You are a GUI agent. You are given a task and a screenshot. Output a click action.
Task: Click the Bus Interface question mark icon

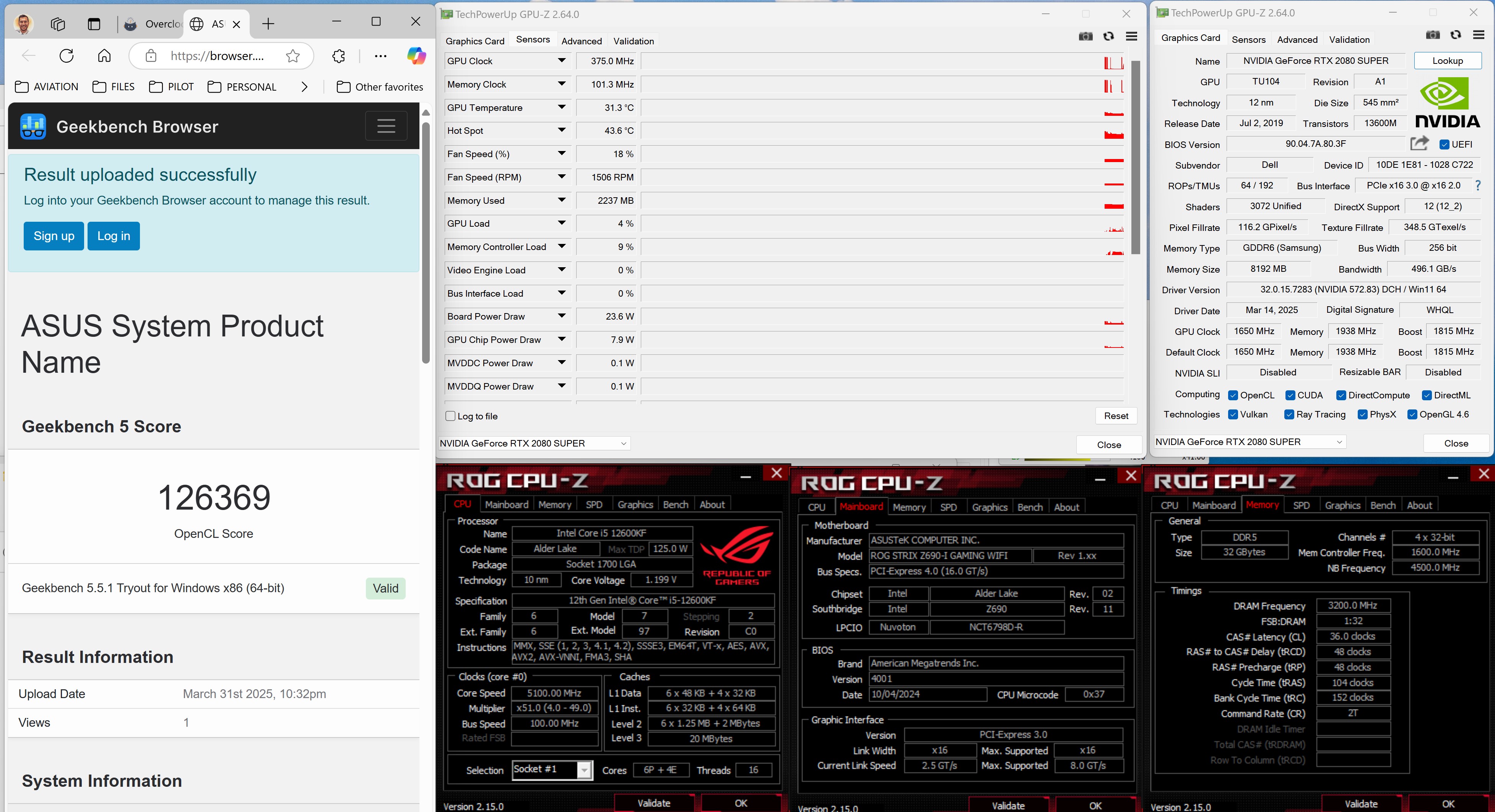click(1478, 185)
